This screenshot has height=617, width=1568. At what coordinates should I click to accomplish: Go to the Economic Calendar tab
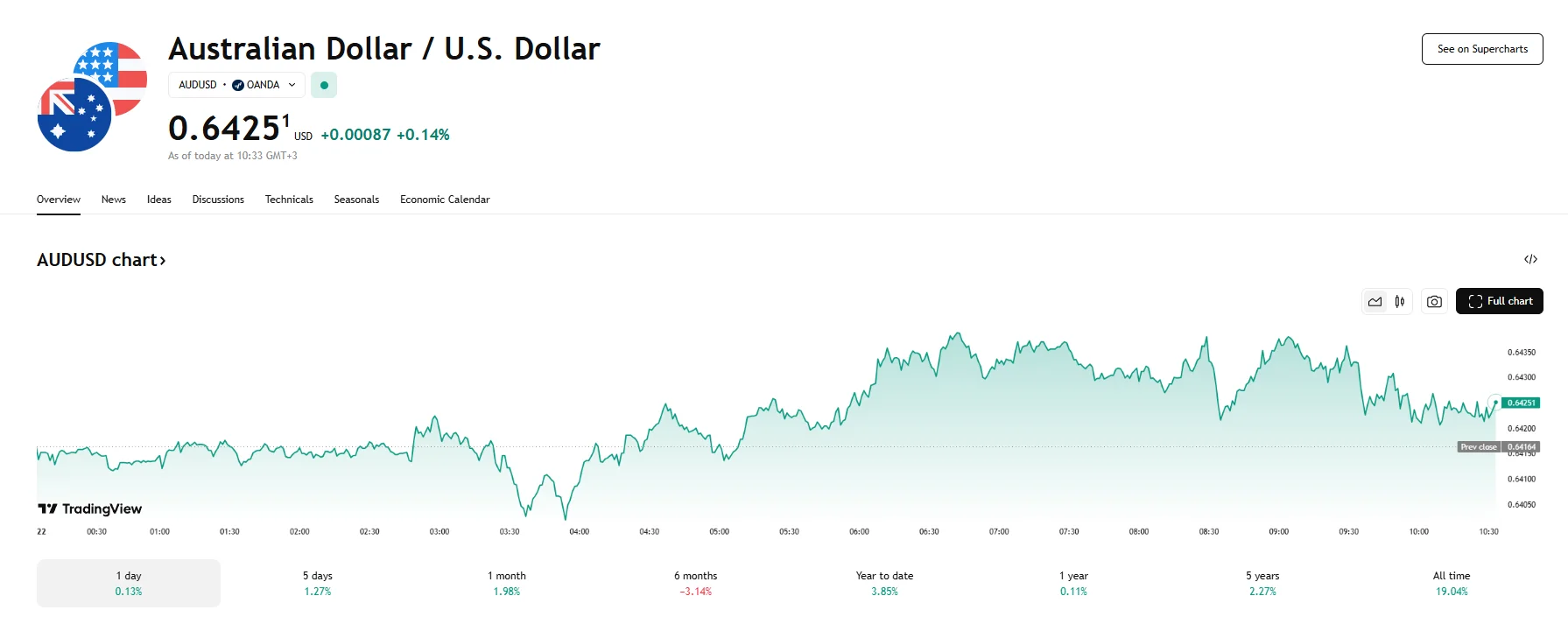click(x=445, y=200)
